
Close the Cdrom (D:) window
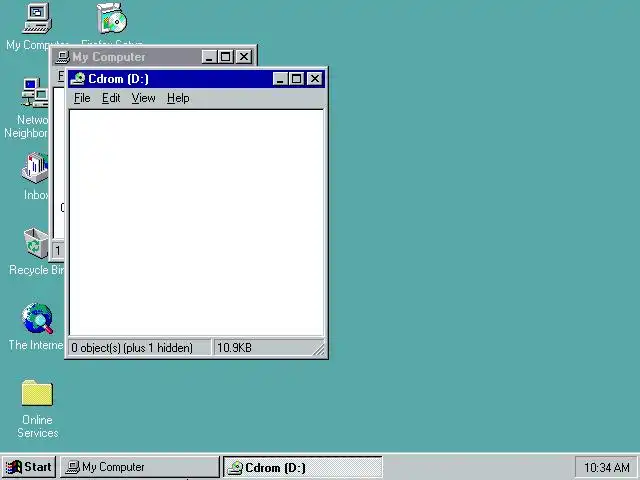315,79
